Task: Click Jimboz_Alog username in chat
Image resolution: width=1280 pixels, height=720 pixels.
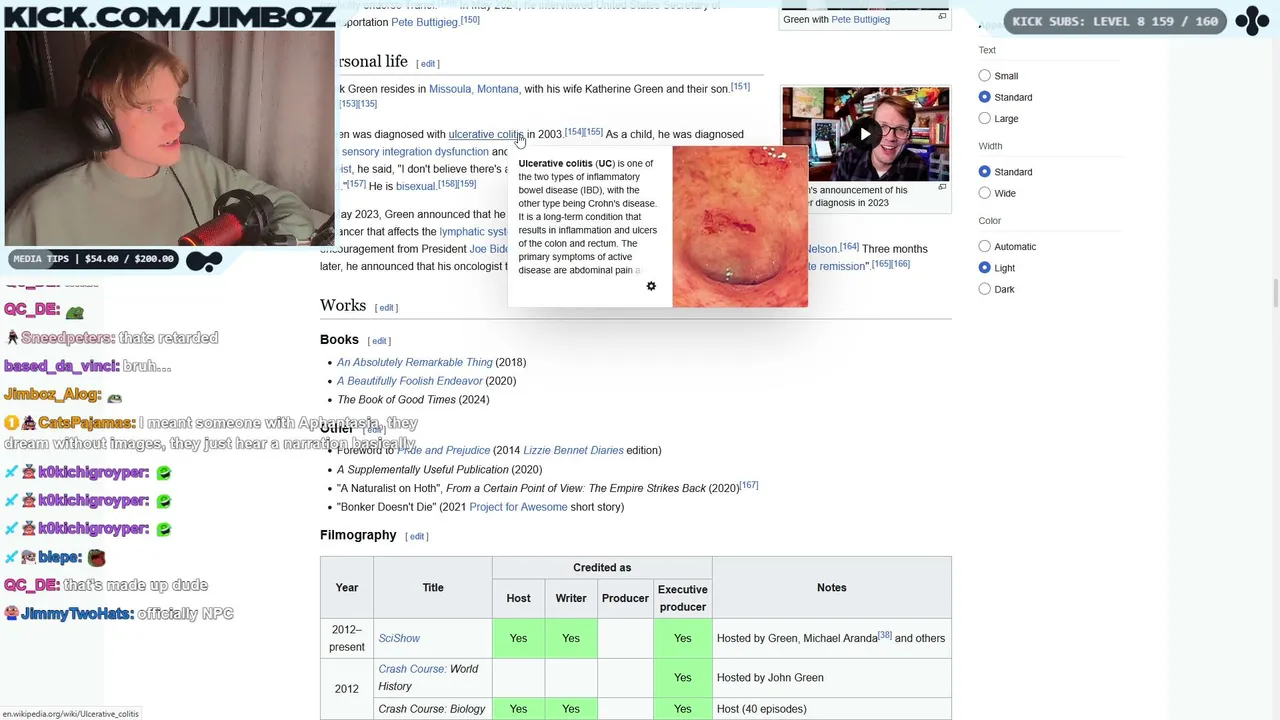Action: pyautogui.click(x=53, y=395)
